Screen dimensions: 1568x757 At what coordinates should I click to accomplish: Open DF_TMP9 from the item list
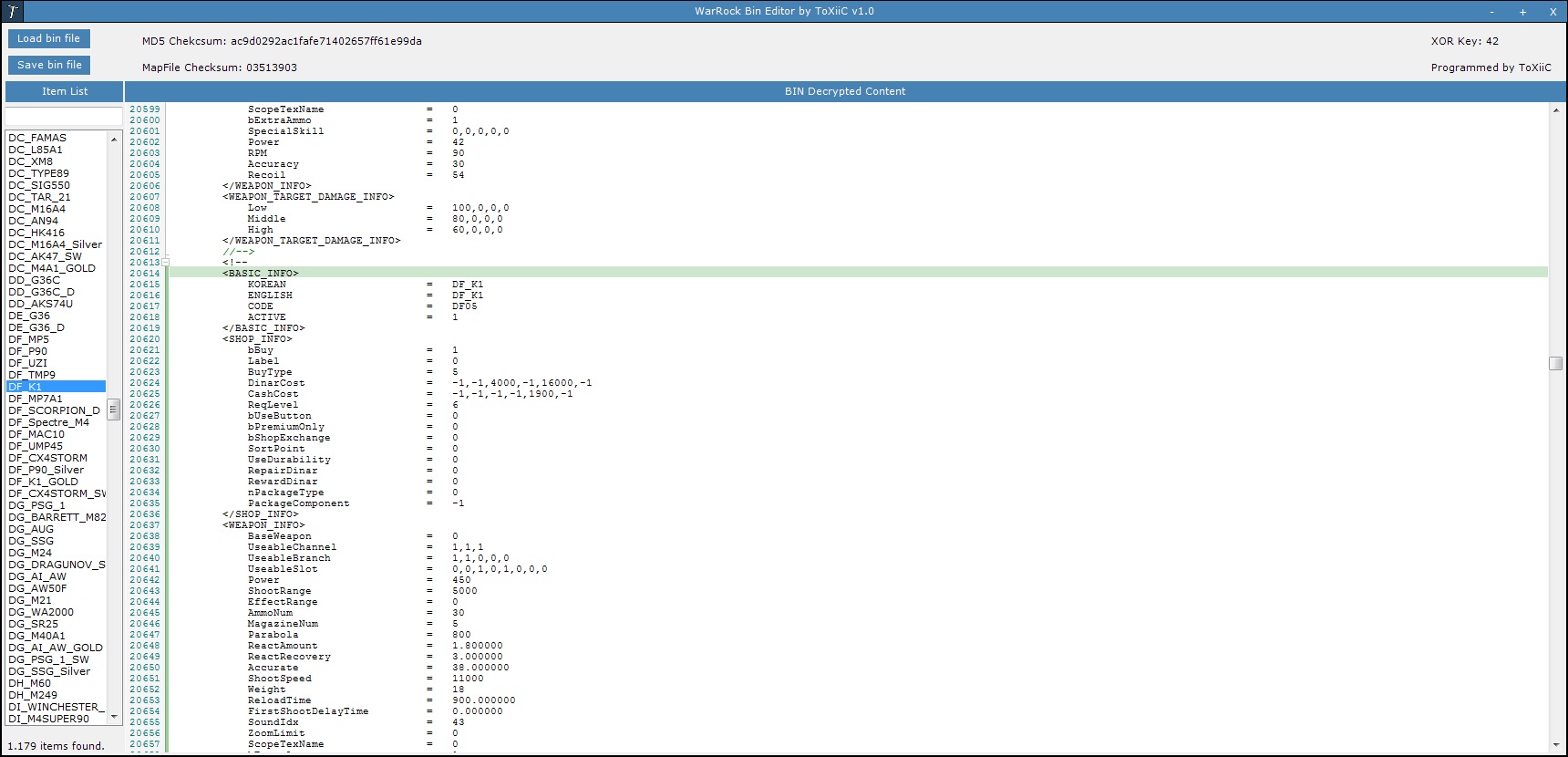click(32, 375)
